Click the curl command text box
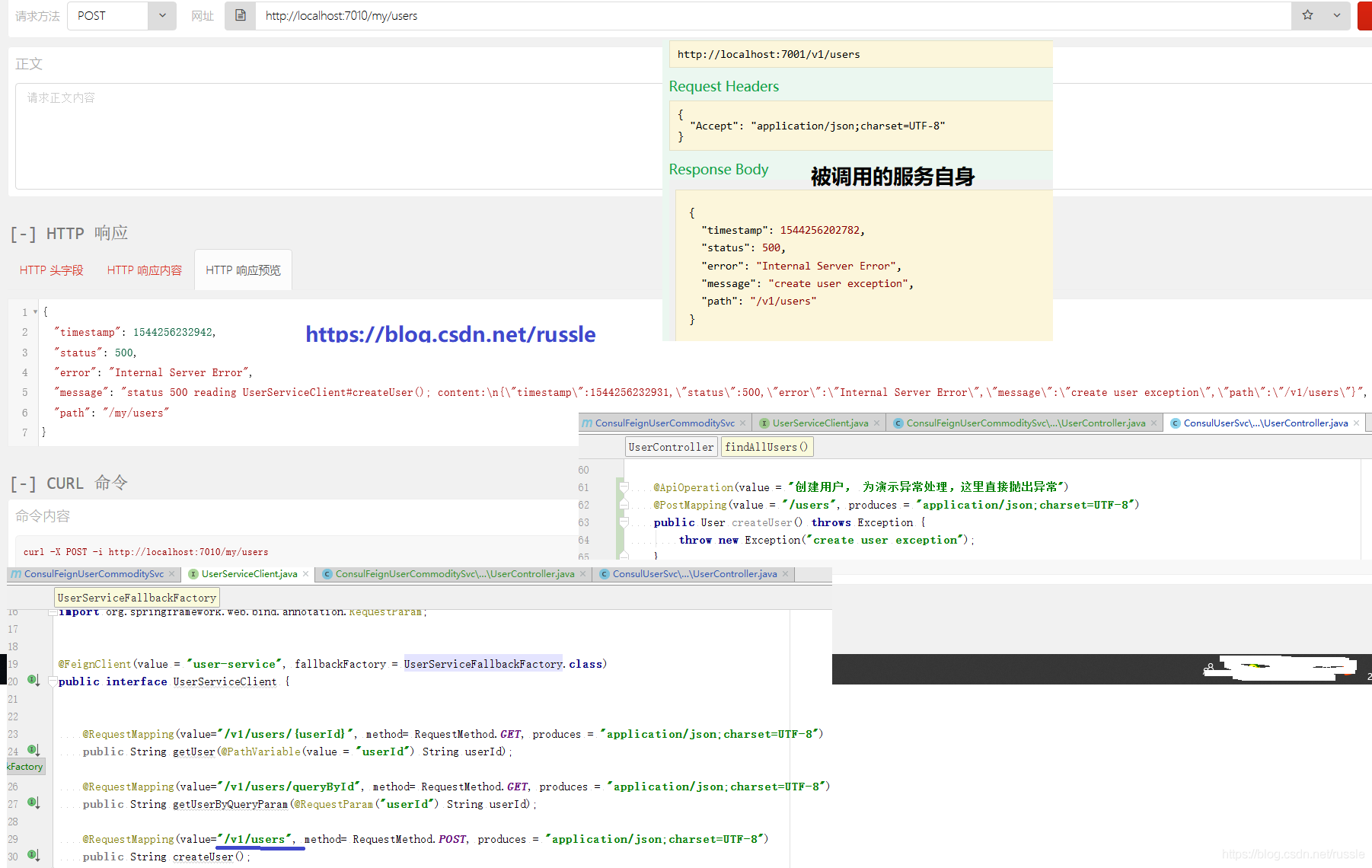 [x=297, y=552]
